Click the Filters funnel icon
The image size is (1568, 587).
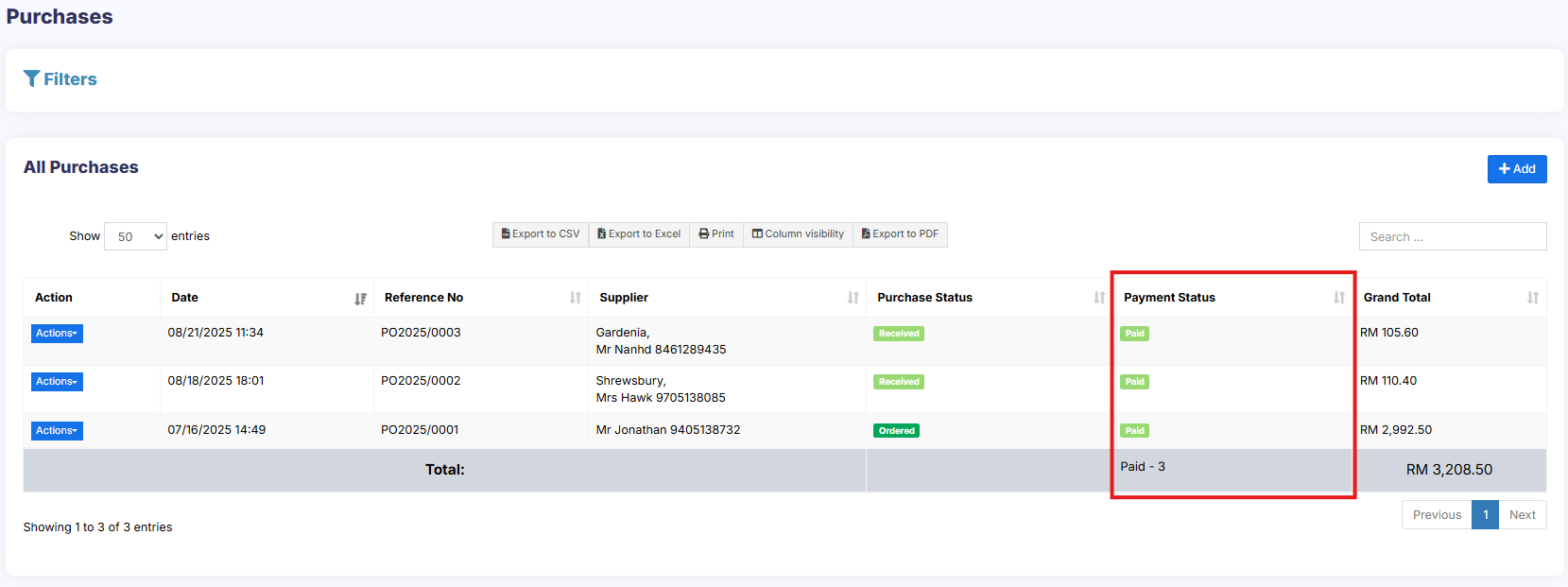coord(32,78)
